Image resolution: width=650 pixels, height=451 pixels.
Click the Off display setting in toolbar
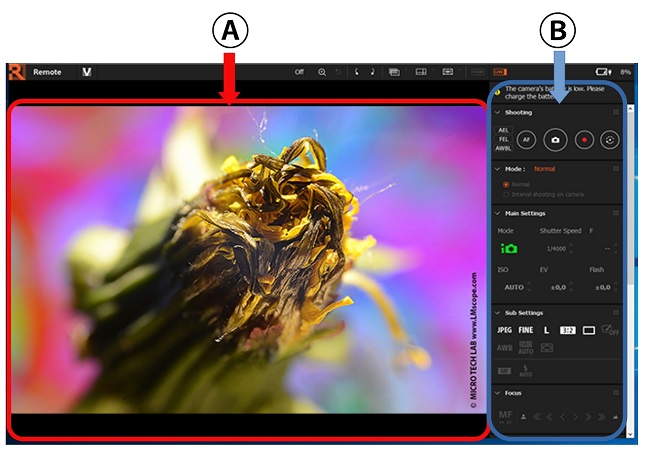pyautogui.click(x=298, y=72)
